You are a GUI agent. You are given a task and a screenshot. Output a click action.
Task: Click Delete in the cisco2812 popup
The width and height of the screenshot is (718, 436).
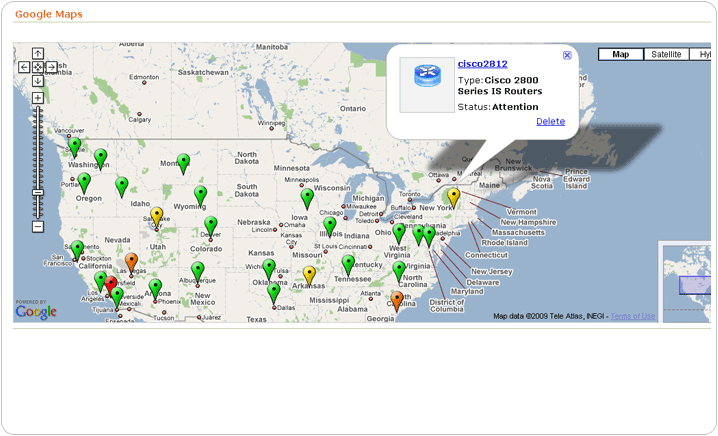click(x=550, y=121)
